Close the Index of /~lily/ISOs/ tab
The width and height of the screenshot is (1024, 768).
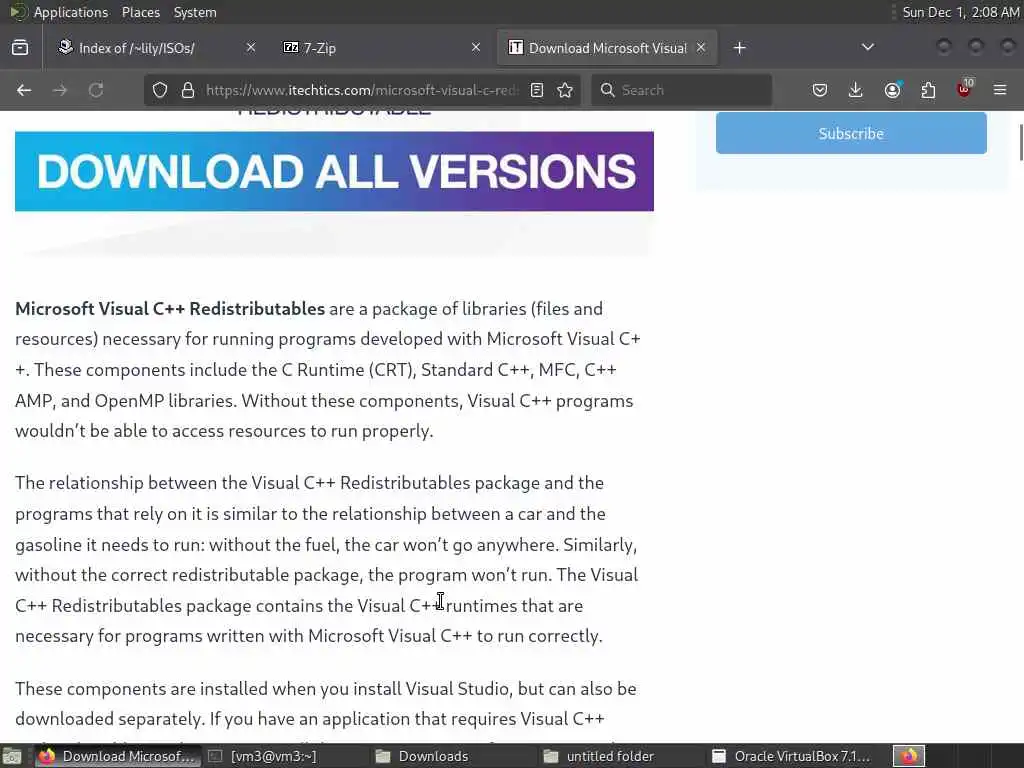click(x=251, y=47)
